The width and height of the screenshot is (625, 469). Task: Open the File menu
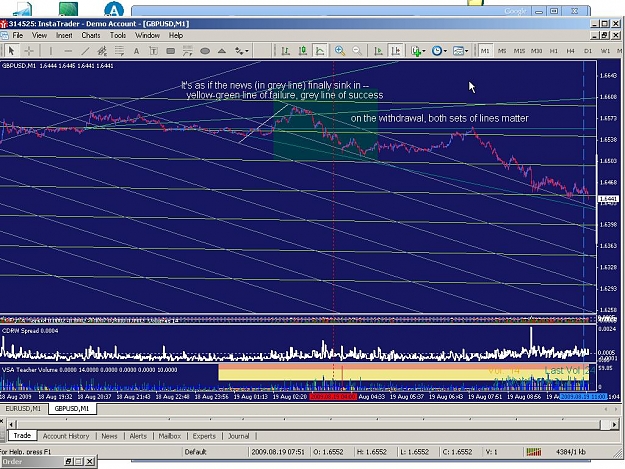point(18,35)
